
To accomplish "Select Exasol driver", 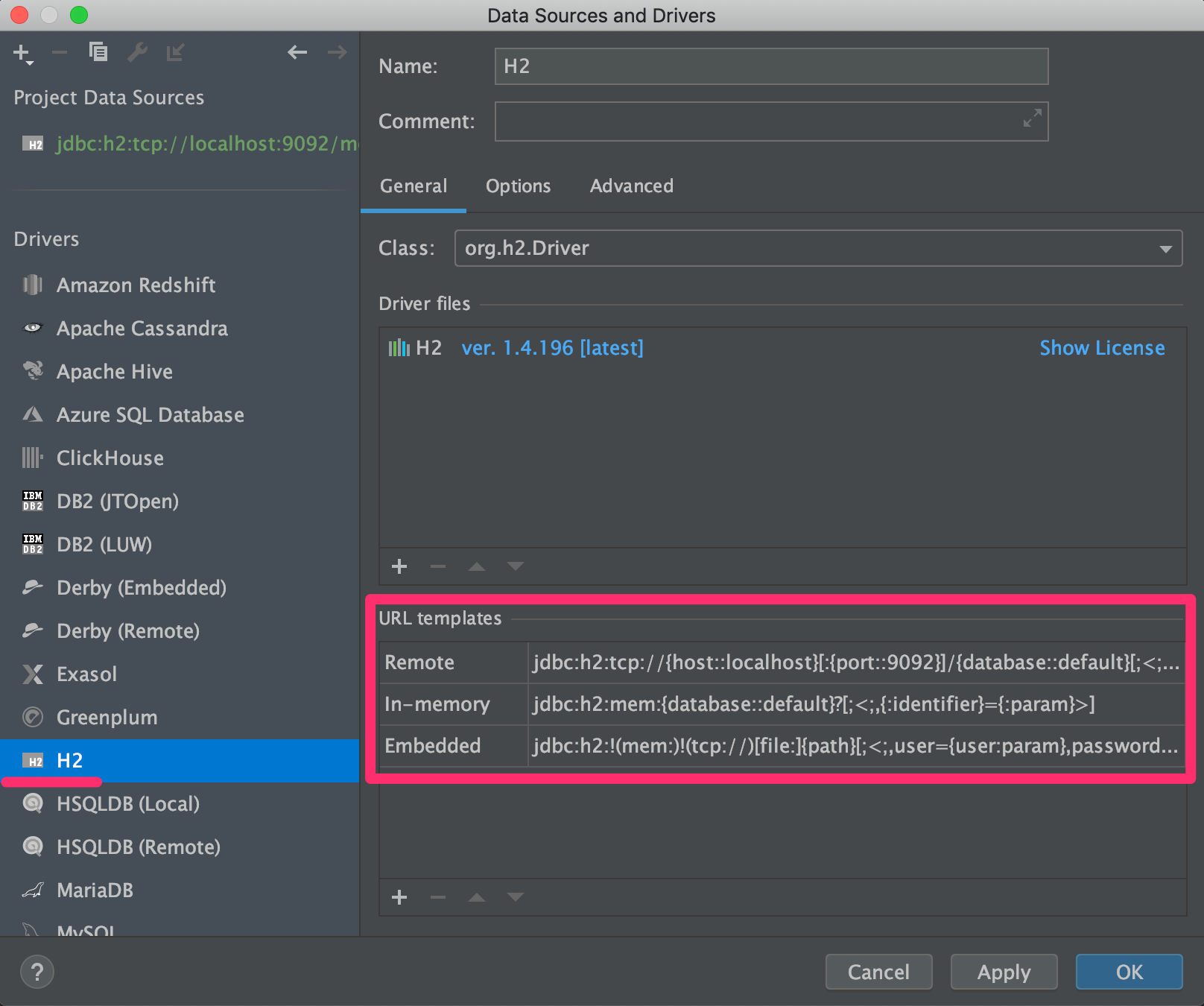I will [x=180, y=674].
